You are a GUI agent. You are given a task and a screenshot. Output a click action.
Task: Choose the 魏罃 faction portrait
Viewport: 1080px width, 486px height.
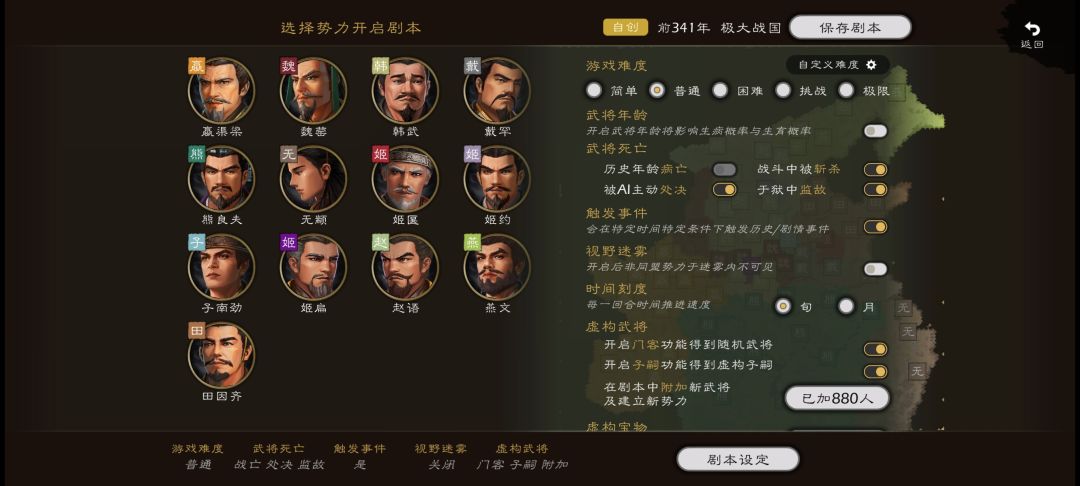313,90
